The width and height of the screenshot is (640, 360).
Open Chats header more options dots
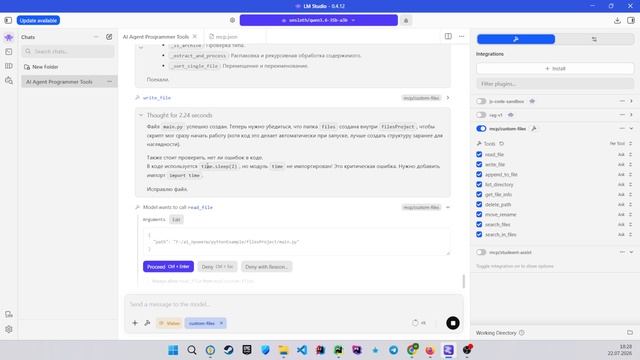(x=96, y=37)
